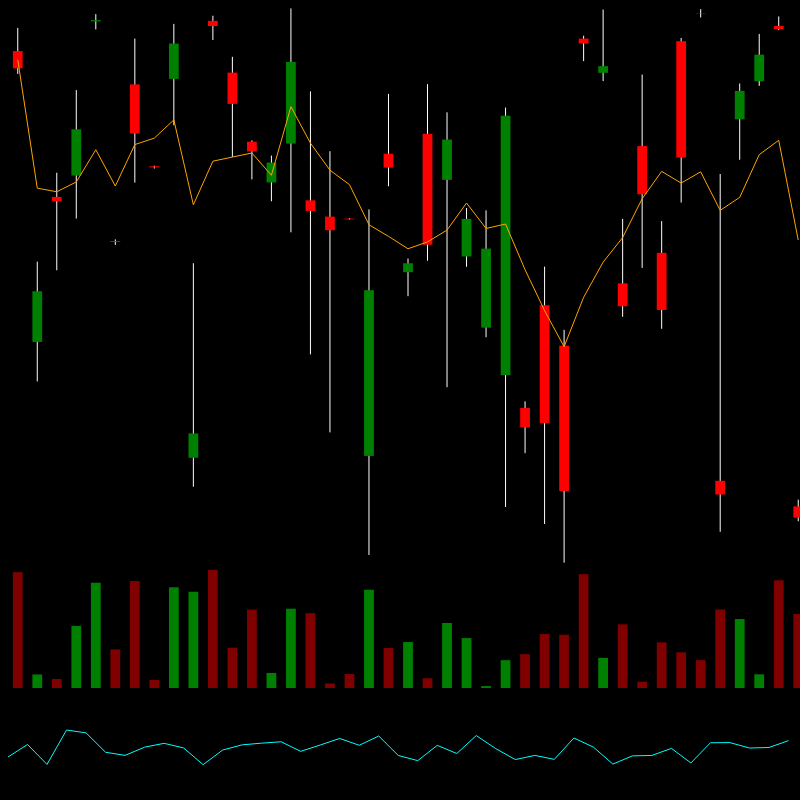Select the leftmost red candle at top-left
This screenshot has width=800, height=800.
tap(17, 60)
